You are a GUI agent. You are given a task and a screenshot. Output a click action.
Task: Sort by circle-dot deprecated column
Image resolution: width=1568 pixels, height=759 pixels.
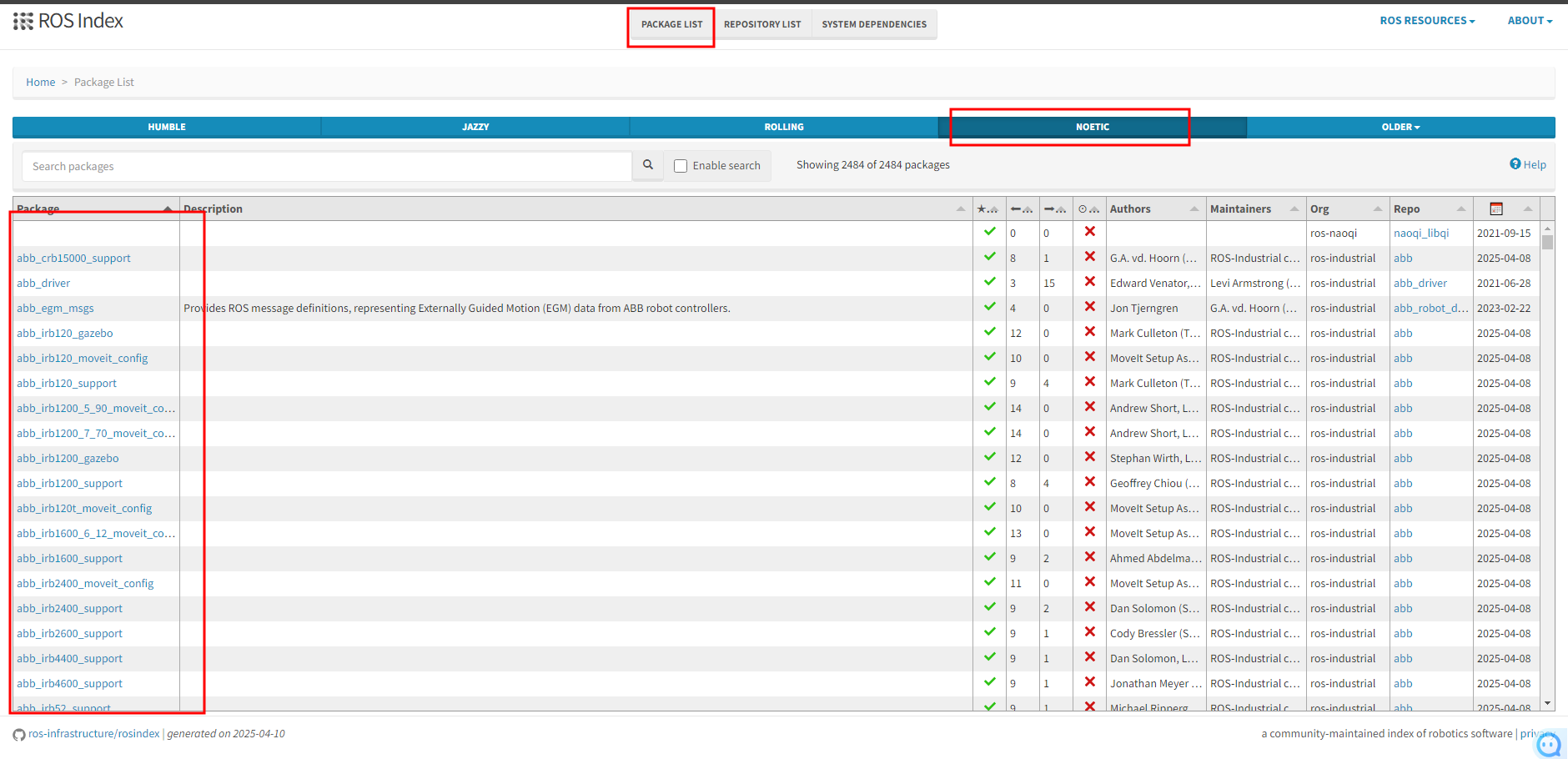tap(1088, 209)
